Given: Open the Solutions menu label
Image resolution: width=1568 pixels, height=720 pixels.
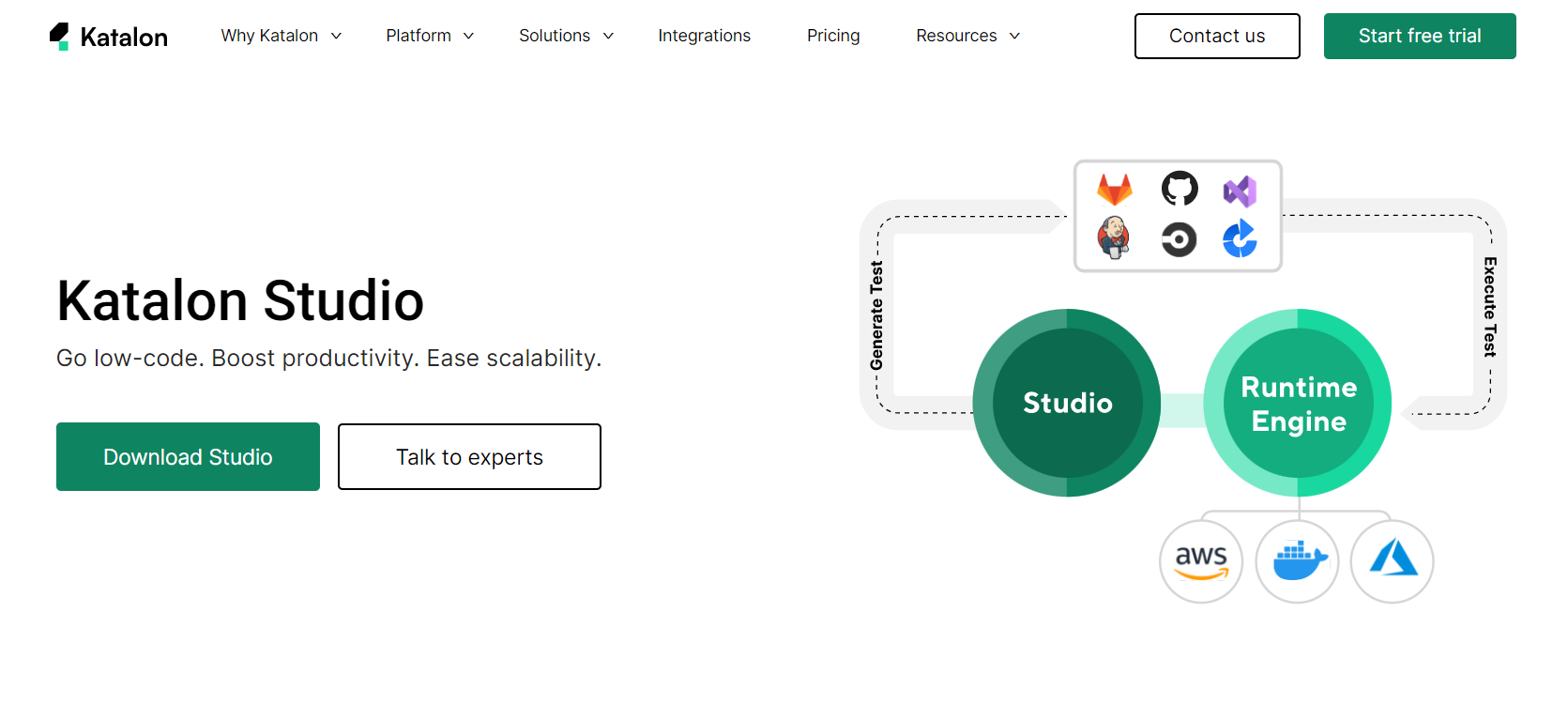Looking at the screenshot, I should [x=555, y=36].
